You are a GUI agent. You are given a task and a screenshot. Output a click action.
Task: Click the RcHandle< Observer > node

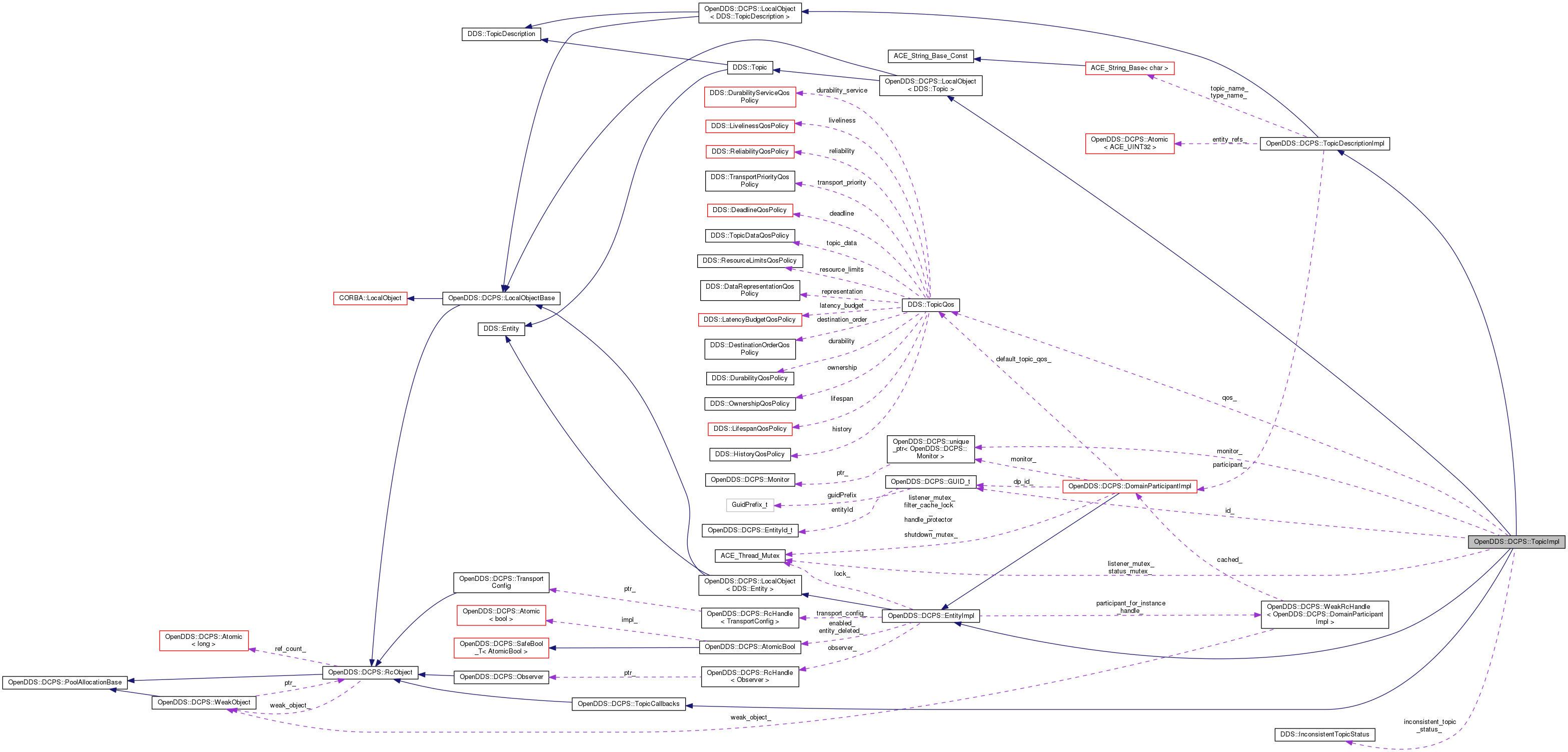point(749,676)
